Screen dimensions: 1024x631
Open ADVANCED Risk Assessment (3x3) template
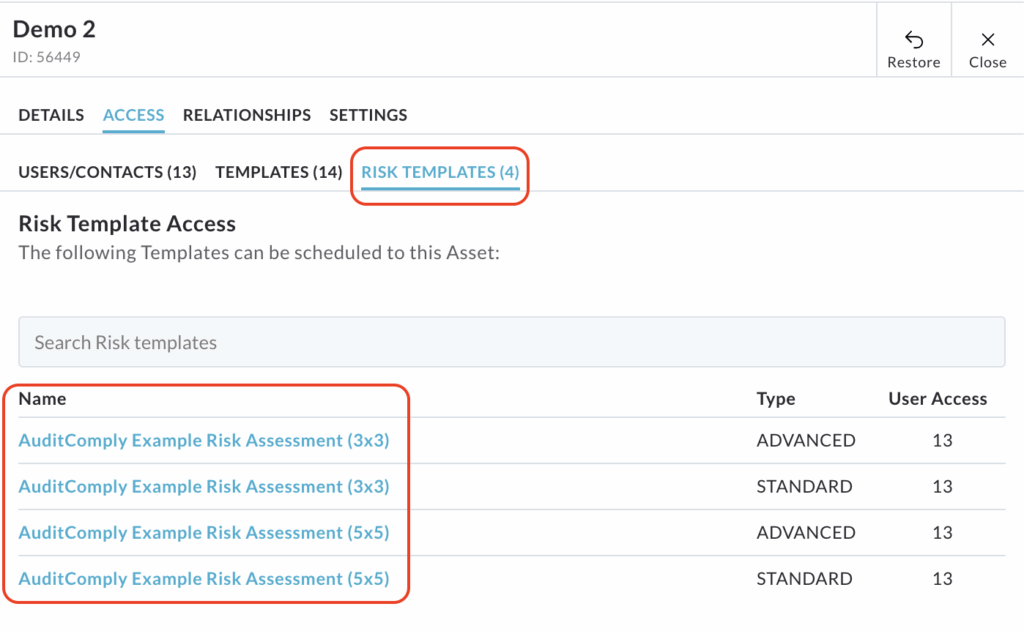pyautogui.click(x=204, y=440)
